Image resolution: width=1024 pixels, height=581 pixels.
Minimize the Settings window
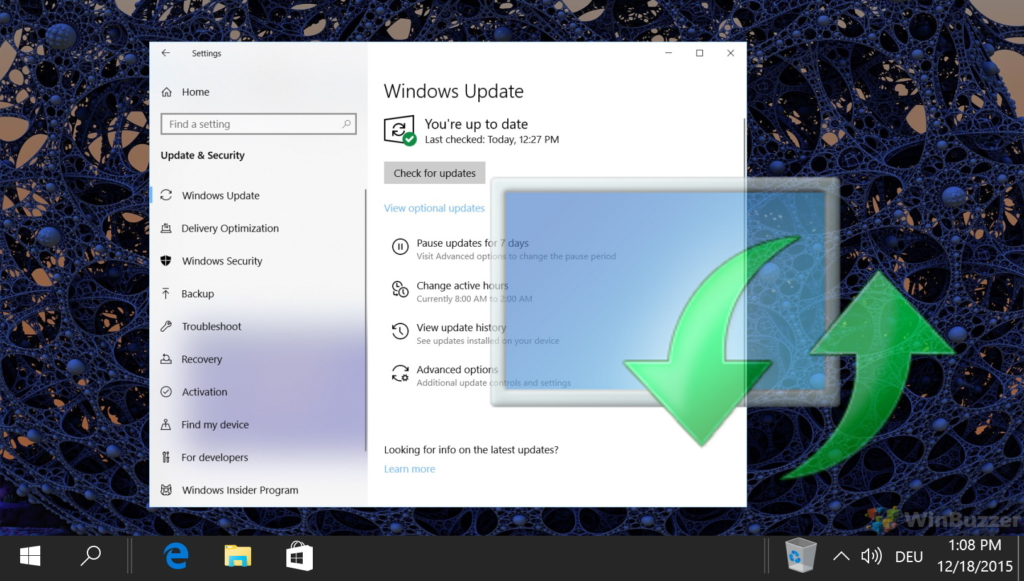pos(668,53)
